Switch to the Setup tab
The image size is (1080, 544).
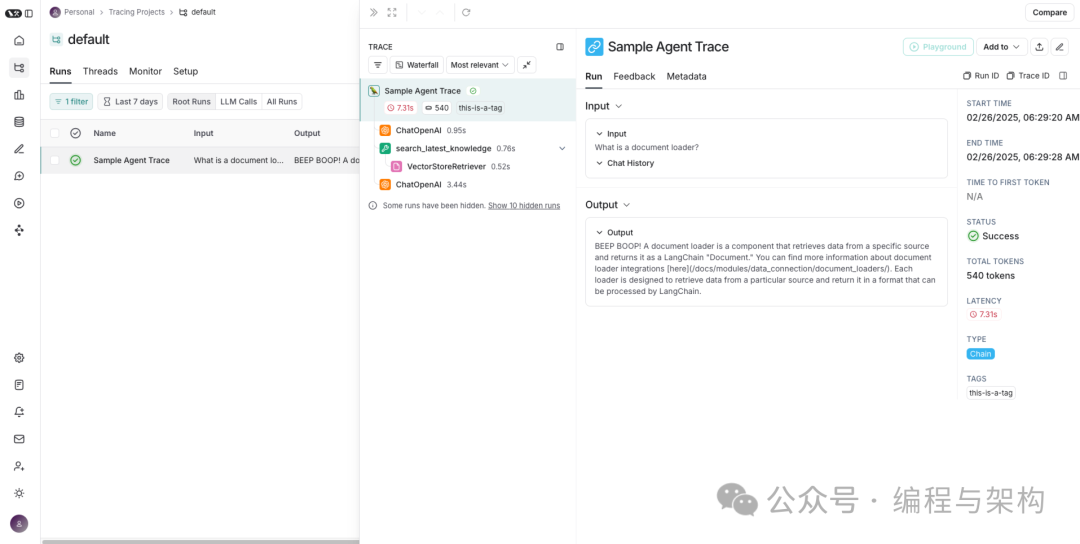pyautogui.click(x=185, y=71)
